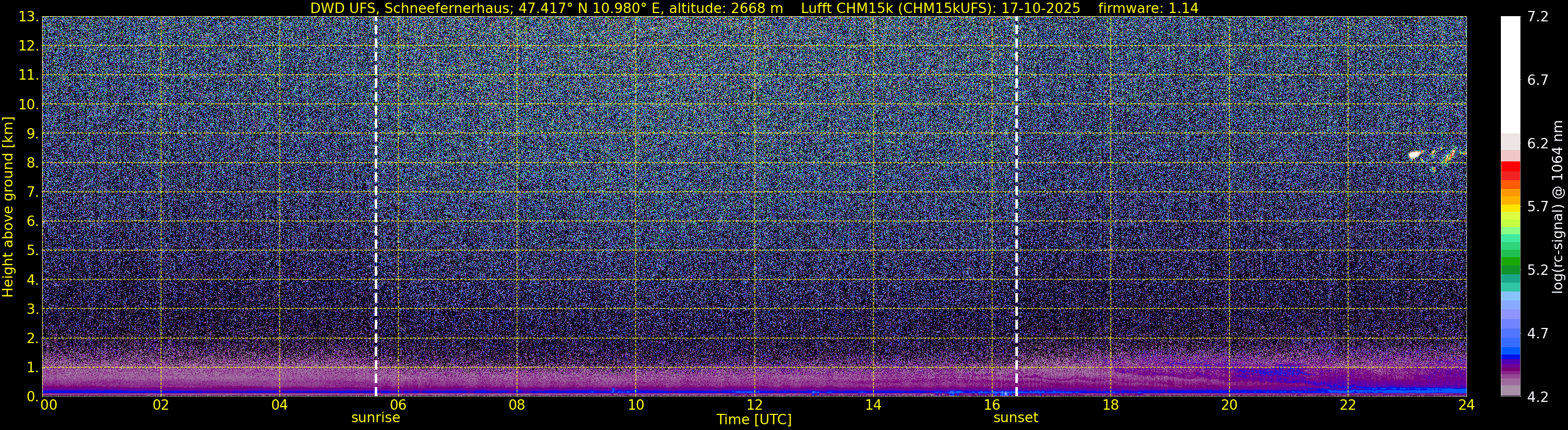
Task: Click the time axis tick '08'
Action: (517, 405)
